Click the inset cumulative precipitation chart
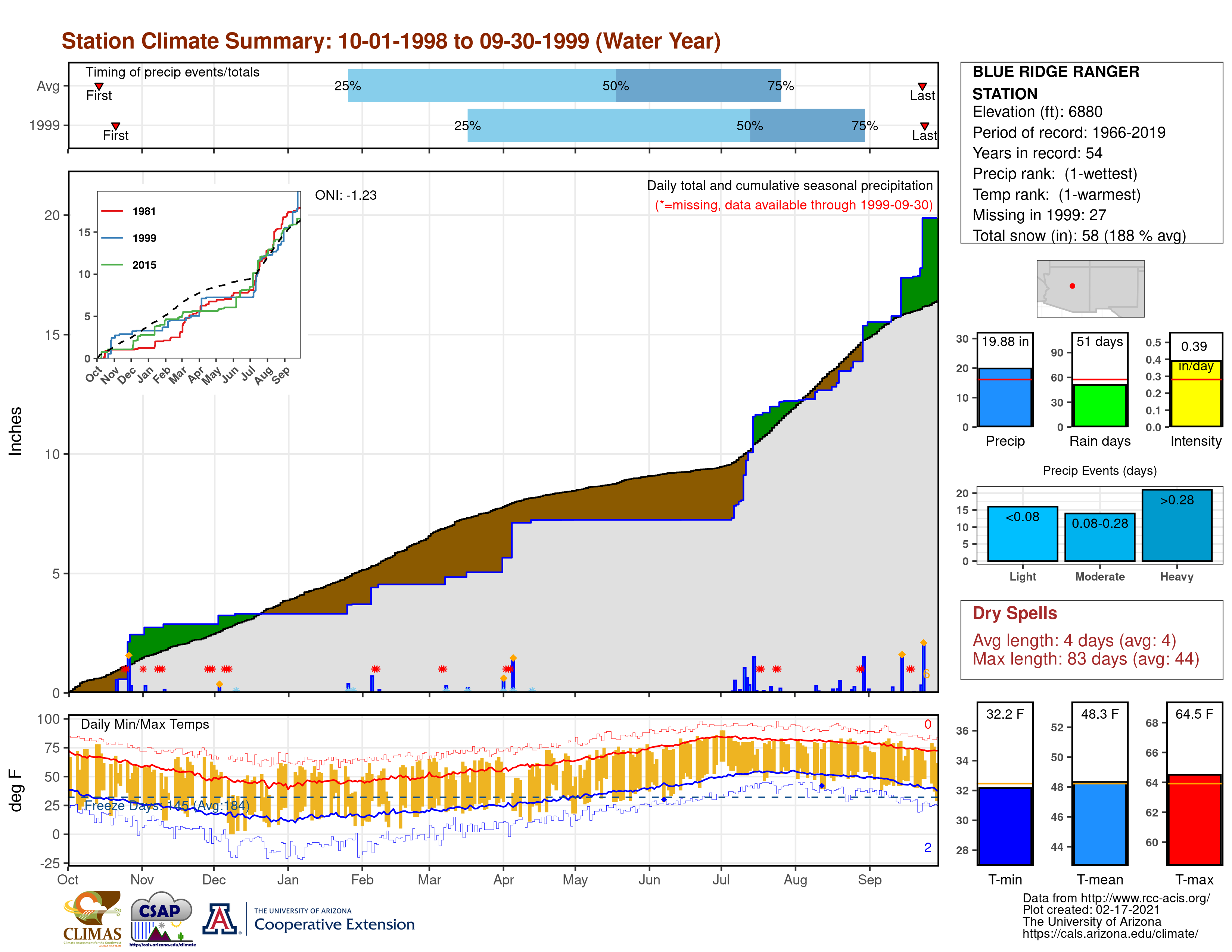The width and height of the screenshot is (1232, 952). point(199,275)
